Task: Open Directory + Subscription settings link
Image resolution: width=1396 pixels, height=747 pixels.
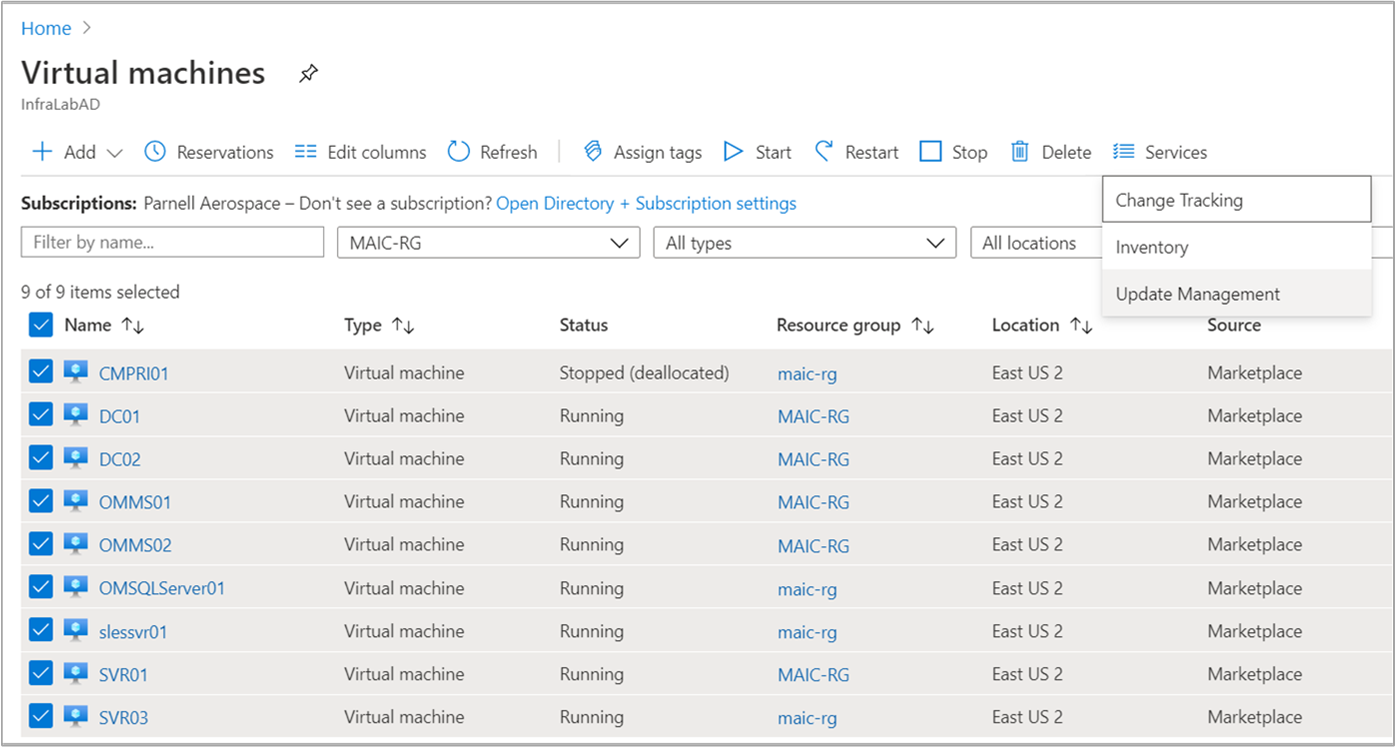Action: (646, 203)
